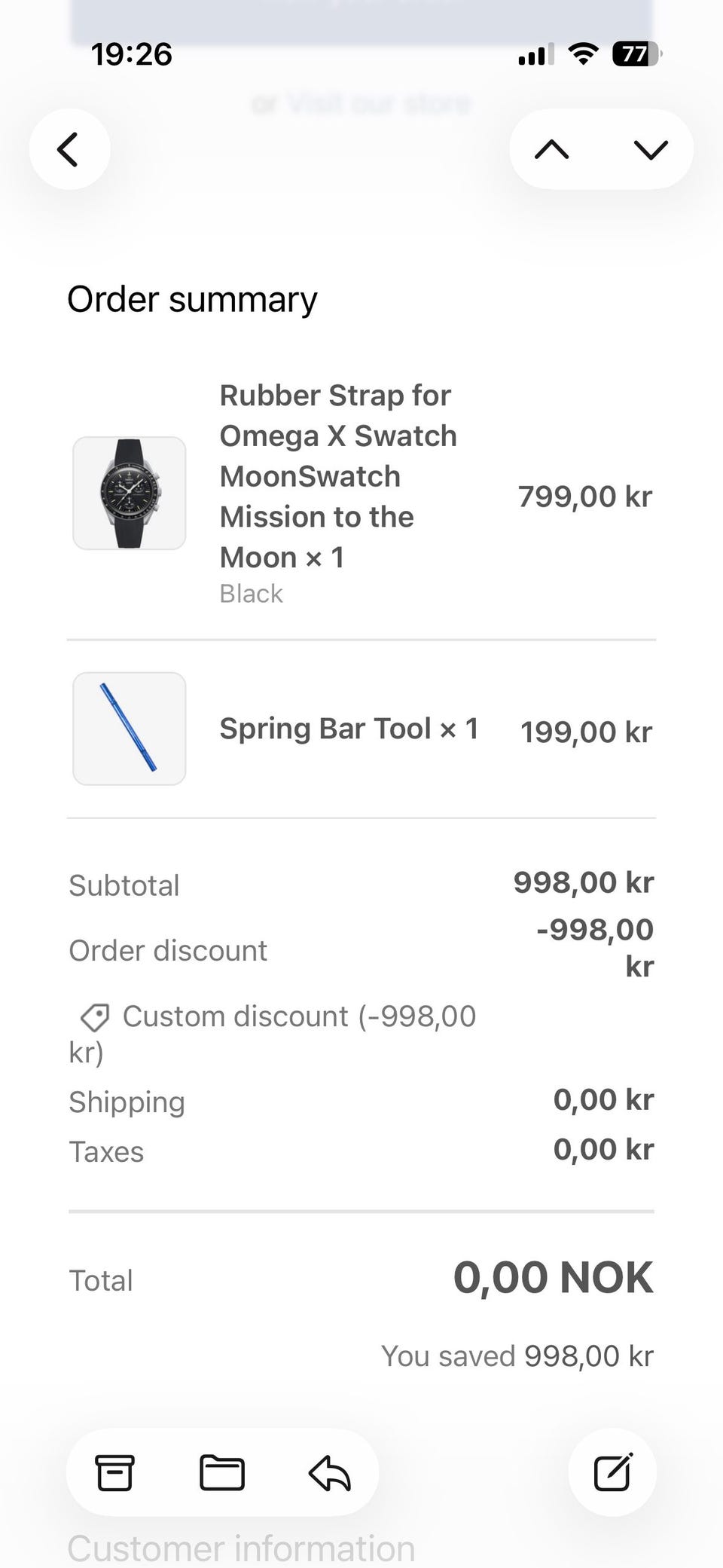Open the rubber strap watch thumbnail
723x1568 pixels.
coord(130,494)
